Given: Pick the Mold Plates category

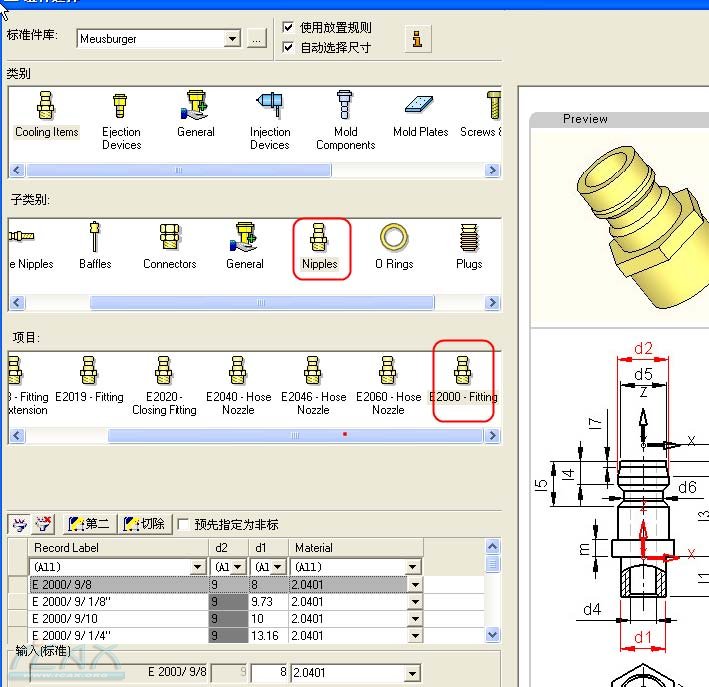Looking at the screenshot, I should (420, 115).
